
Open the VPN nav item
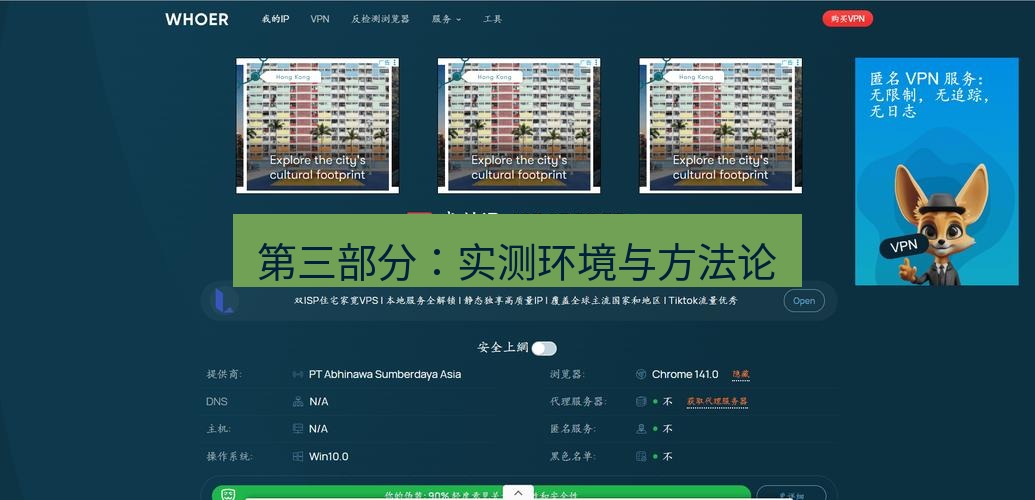click(320, 19)
